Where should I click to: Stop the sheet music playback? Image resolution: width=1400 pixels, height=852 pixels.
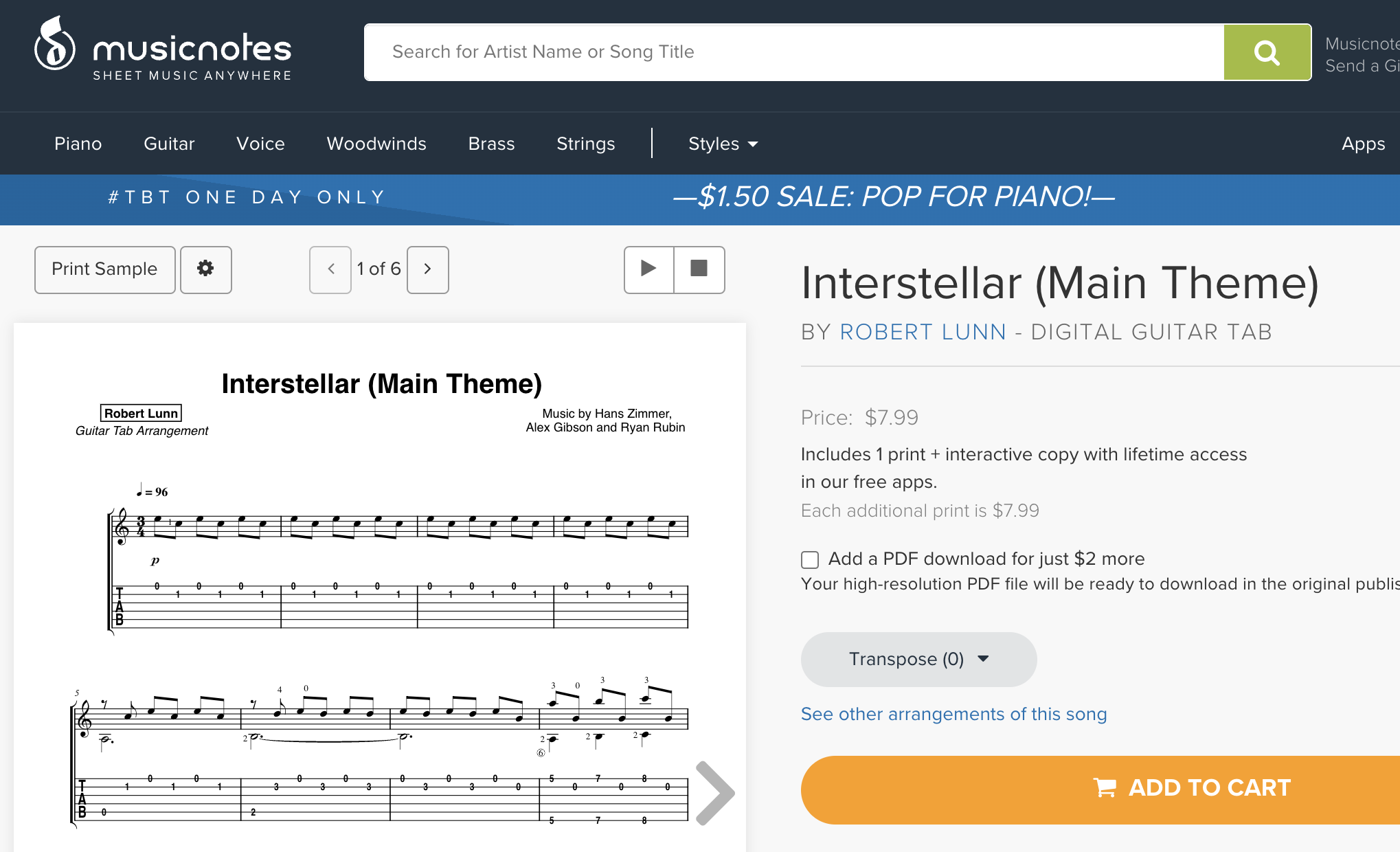[700, 269]
